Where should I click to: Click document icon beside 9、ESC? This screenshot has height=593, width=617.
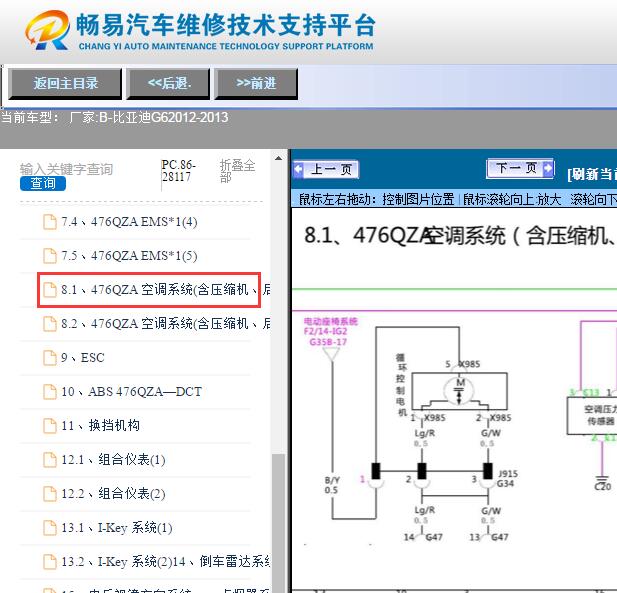coord(50,358)
